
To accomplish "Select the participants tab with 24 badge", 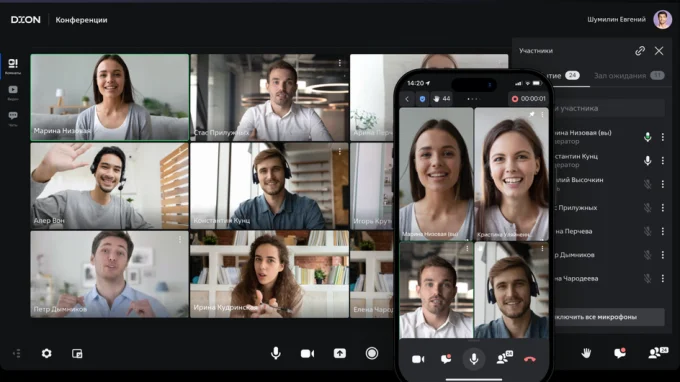I will (567, 75).
